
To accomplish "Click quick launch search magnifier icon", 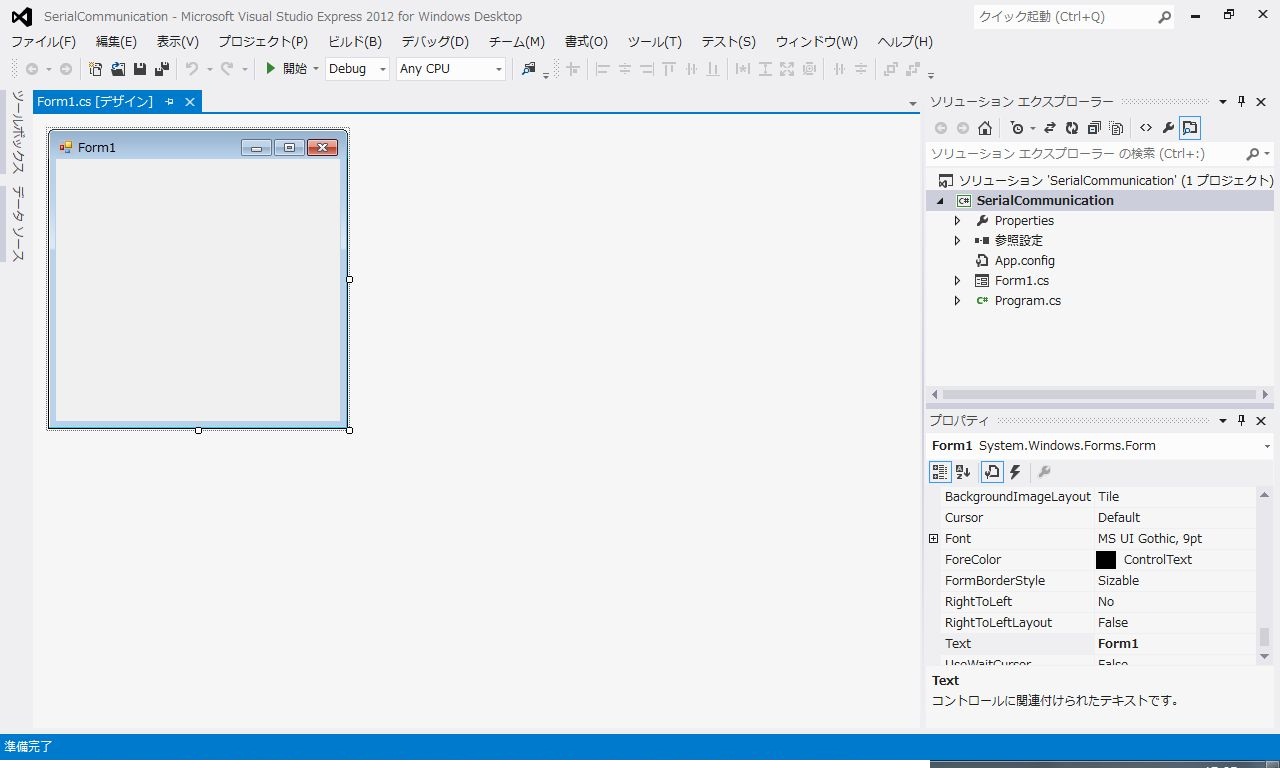I will pos(1164,17).
